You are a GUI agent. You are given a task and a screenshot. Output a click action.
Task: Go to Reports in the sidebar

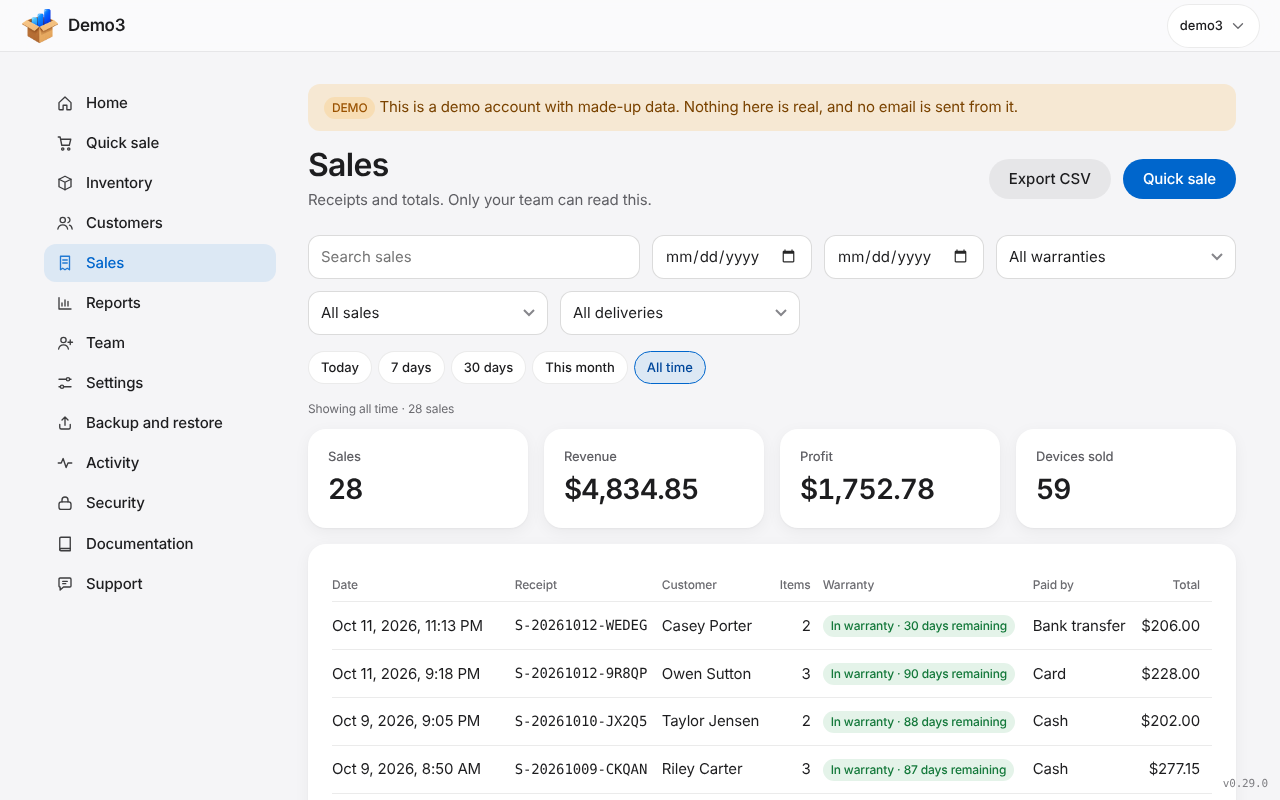pyautogui.click(x=160, y=303)
